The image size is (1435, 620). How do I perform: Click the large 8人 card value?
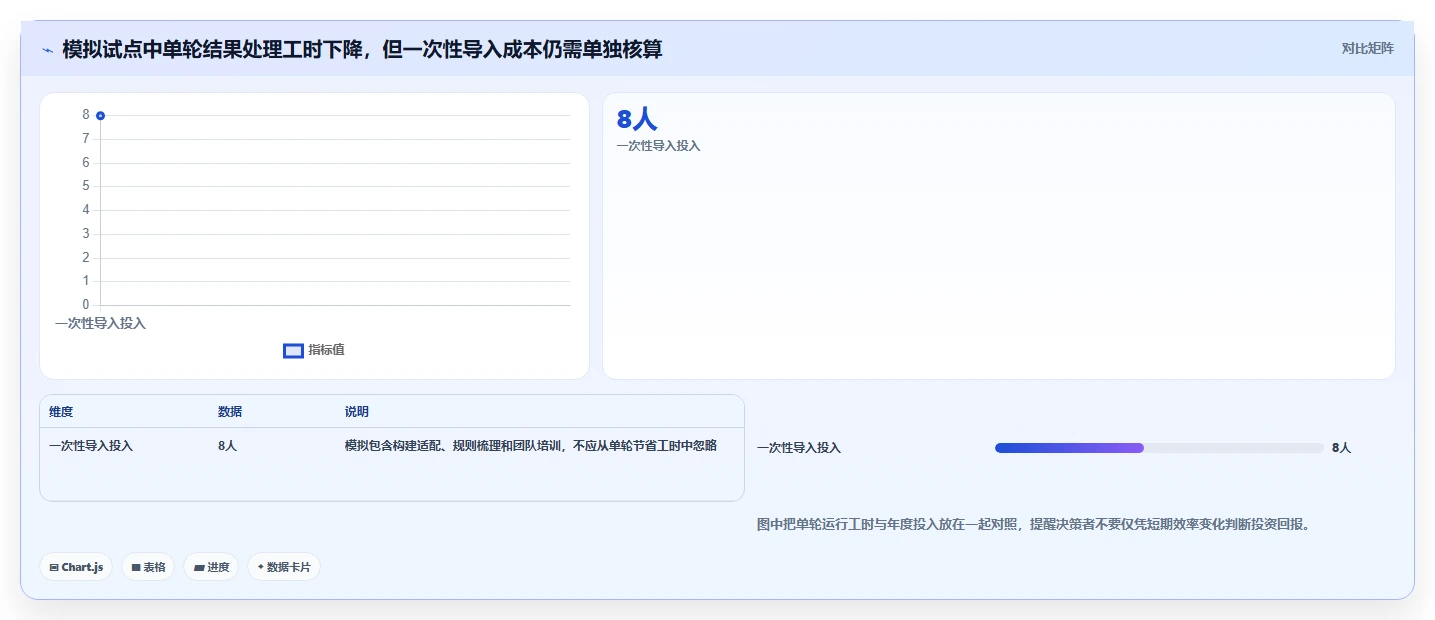coord(636,120)
